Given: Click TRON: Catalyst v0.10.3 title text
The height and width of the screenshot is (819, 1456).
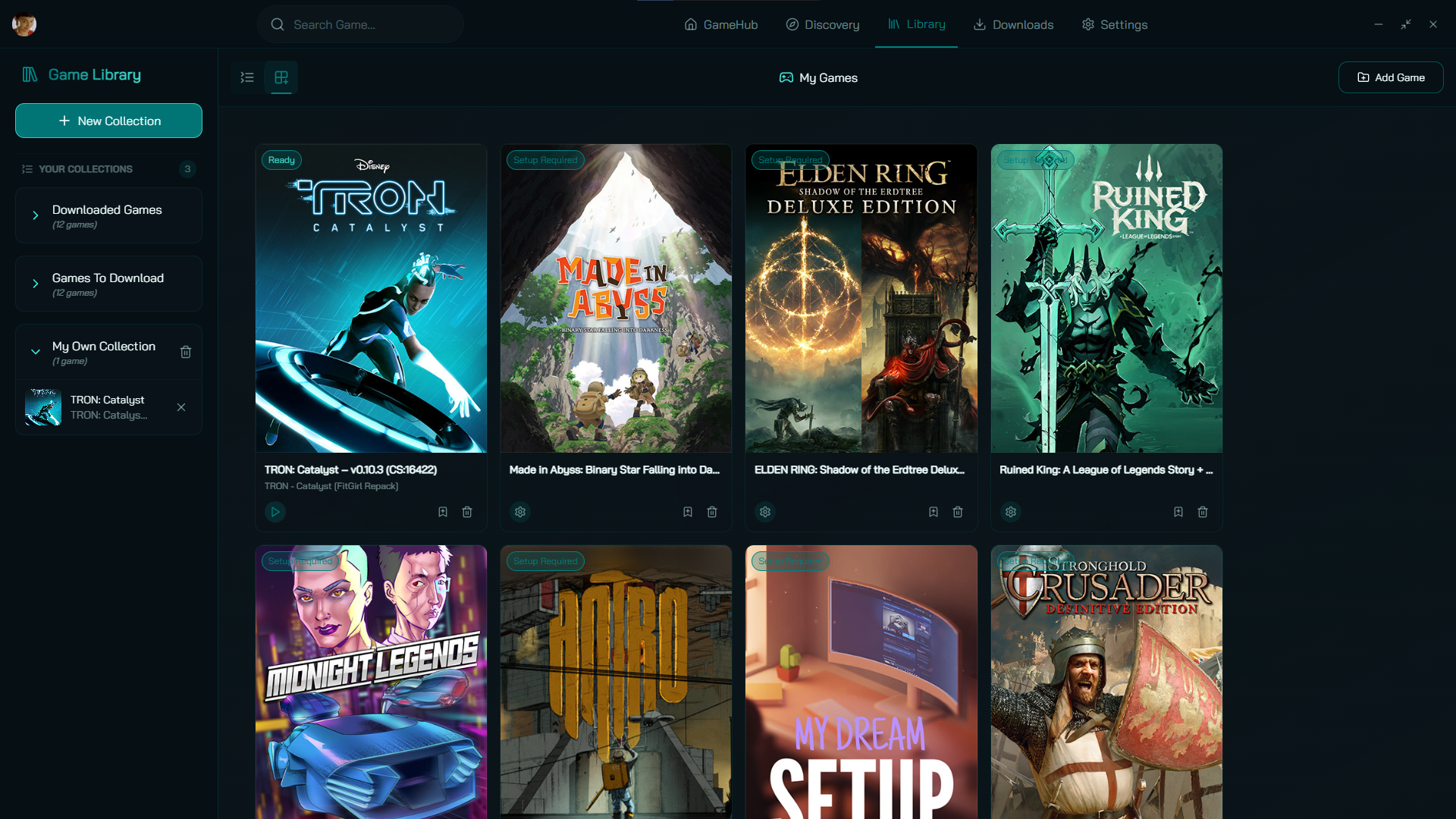Looking at the screenshot, I should pyautogui.click(x=350, y=469).
